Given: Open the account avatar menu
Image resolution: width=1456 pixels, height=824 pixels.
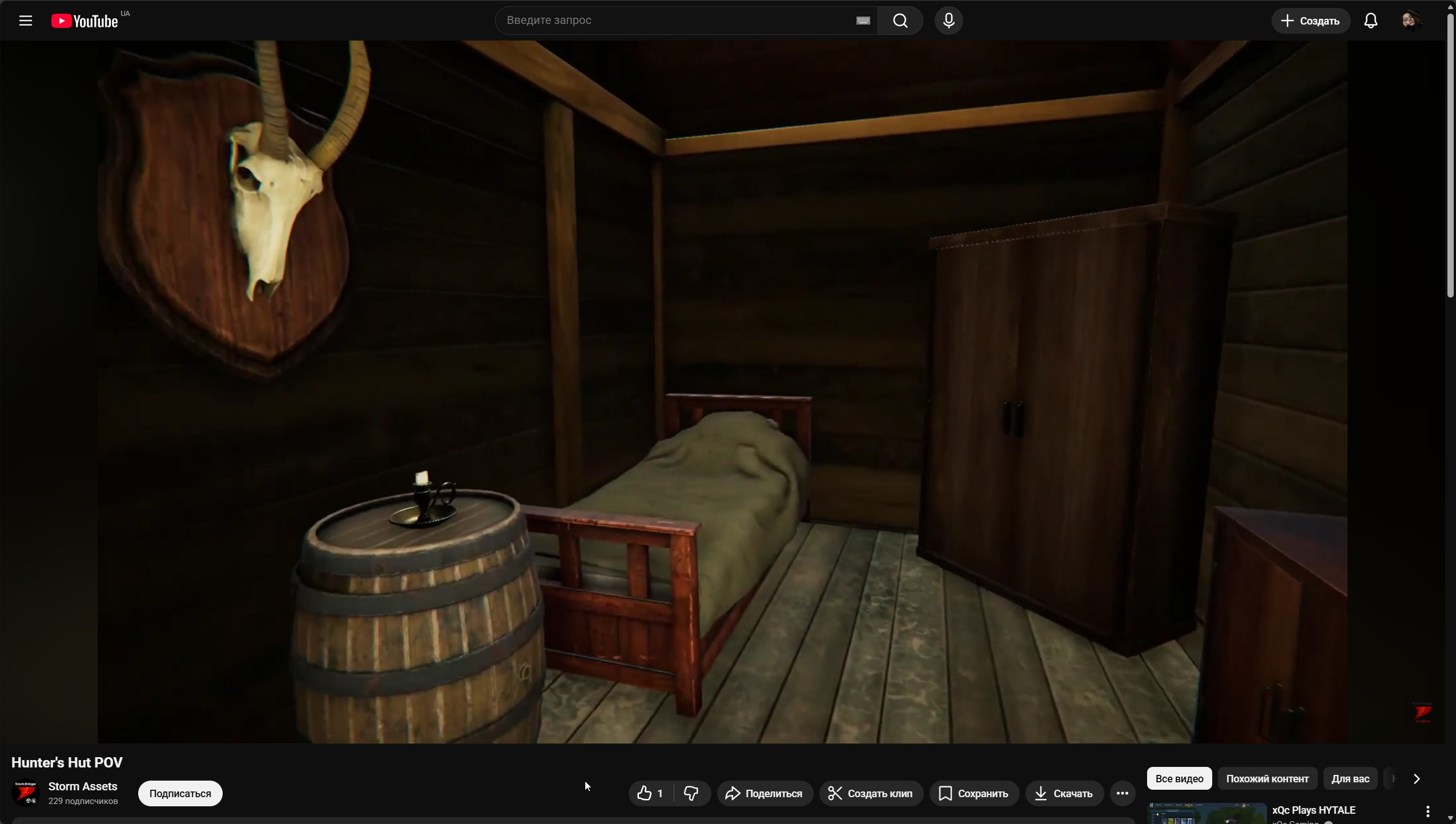Looking at the screenshot, I should (1411, 21).
